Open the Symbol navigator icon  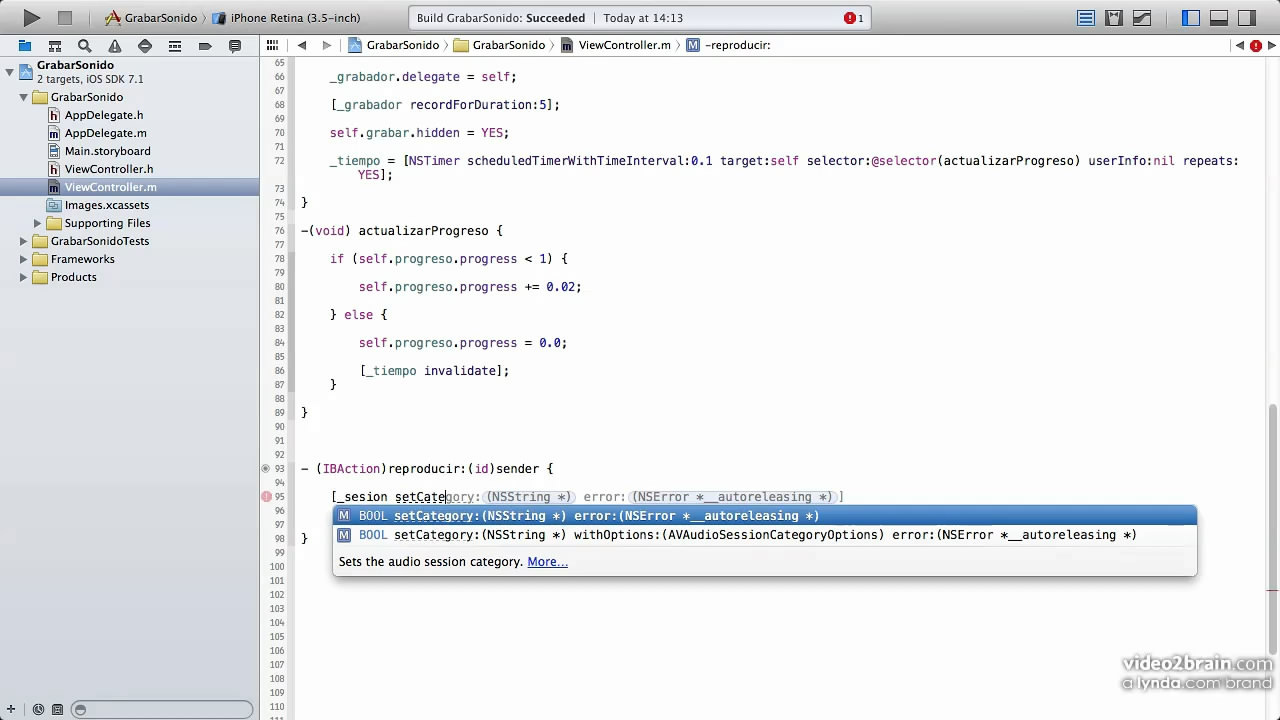[55, 46]
